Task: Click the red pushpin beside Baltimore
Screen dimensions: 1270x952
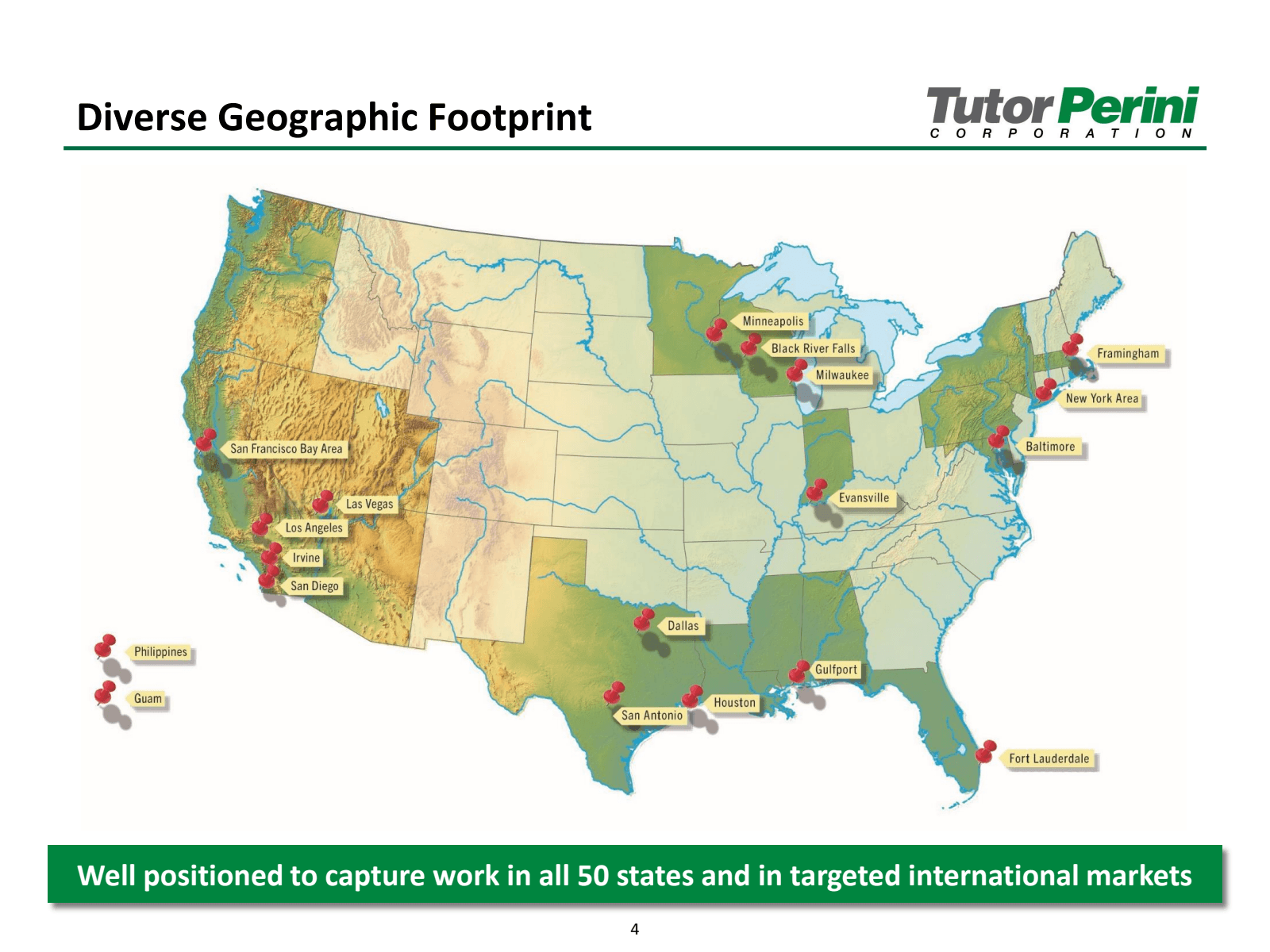Action: pos(999,437)
